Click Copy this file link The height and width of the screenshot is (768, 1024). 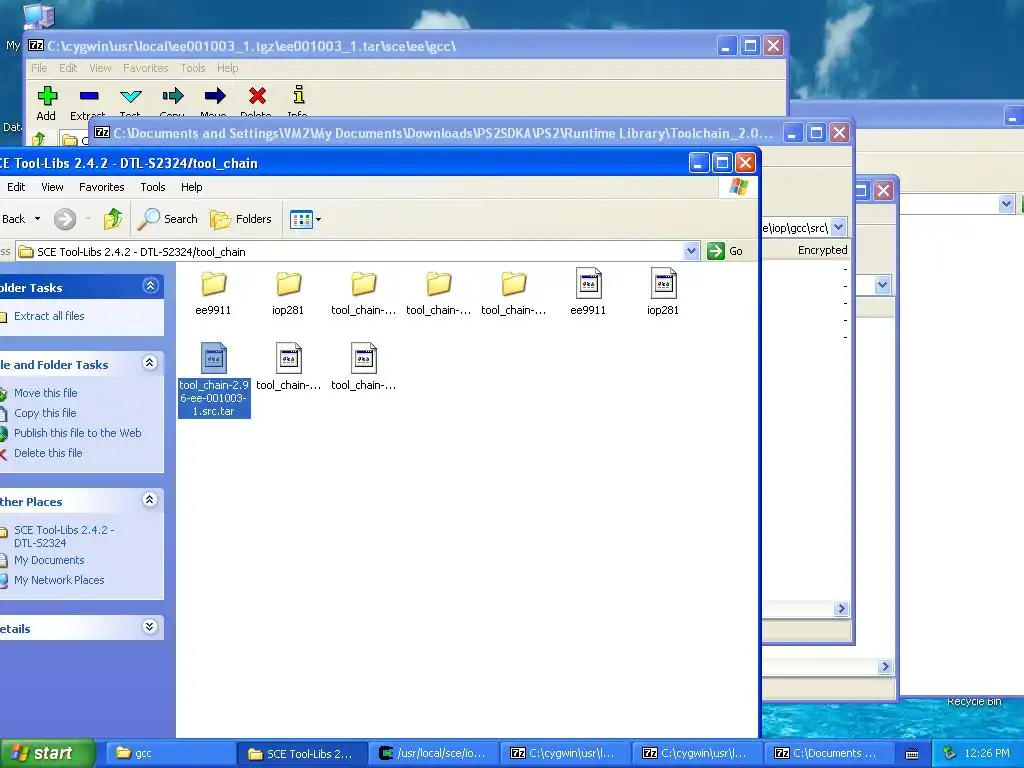pyautogui.click(x=45, y=413)
